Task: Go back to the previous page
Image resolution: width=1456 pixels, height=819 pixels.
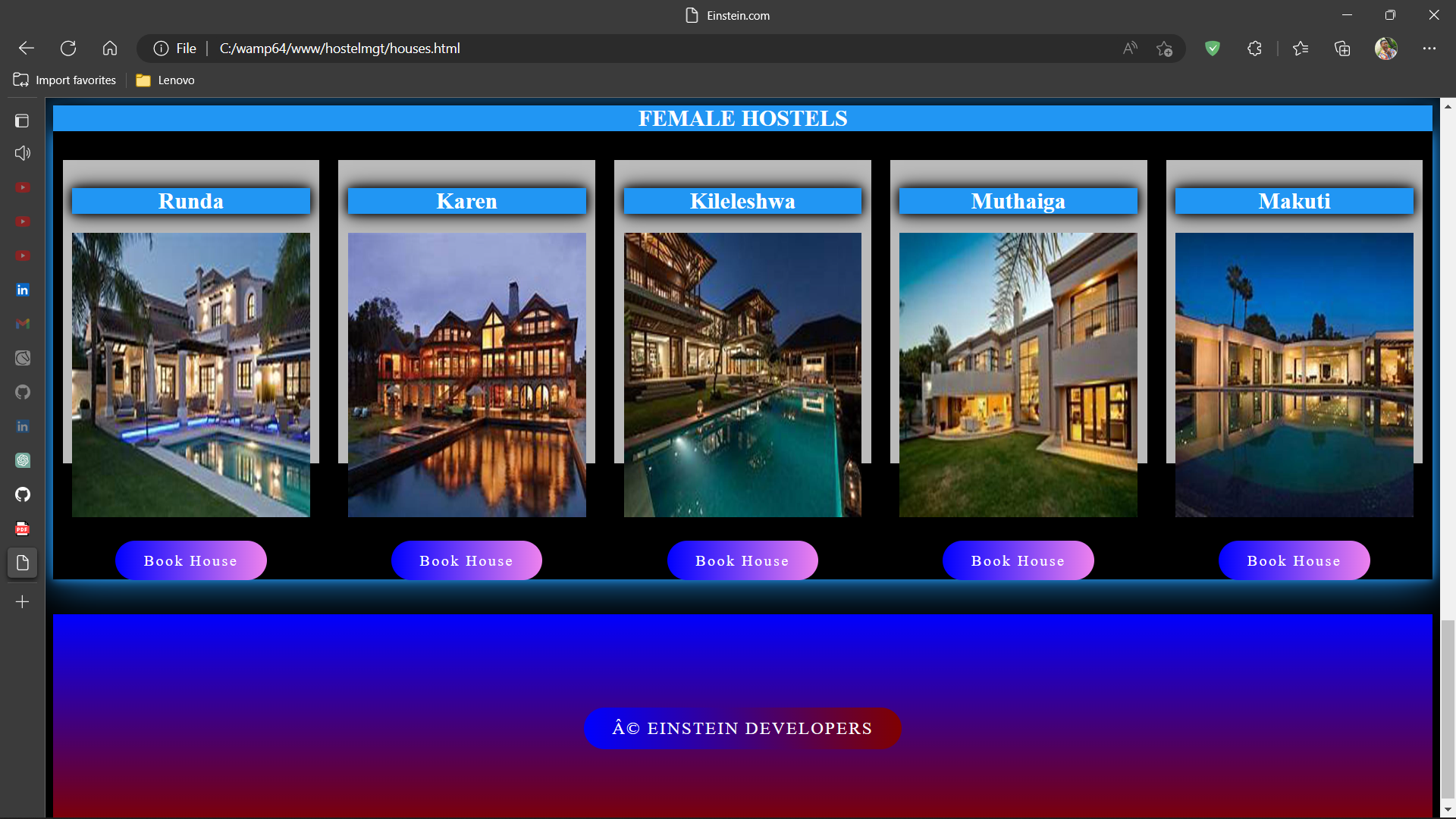Action: (27, 49)
